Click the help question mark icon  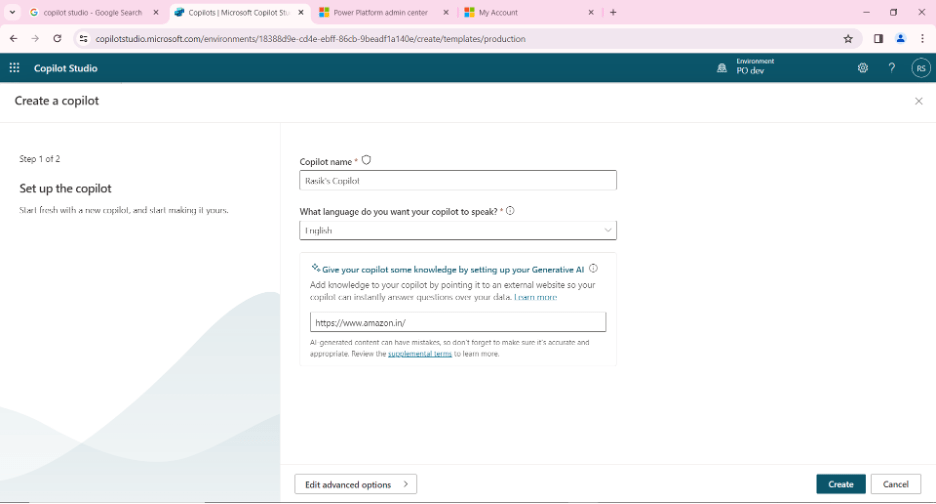[892, 68]
